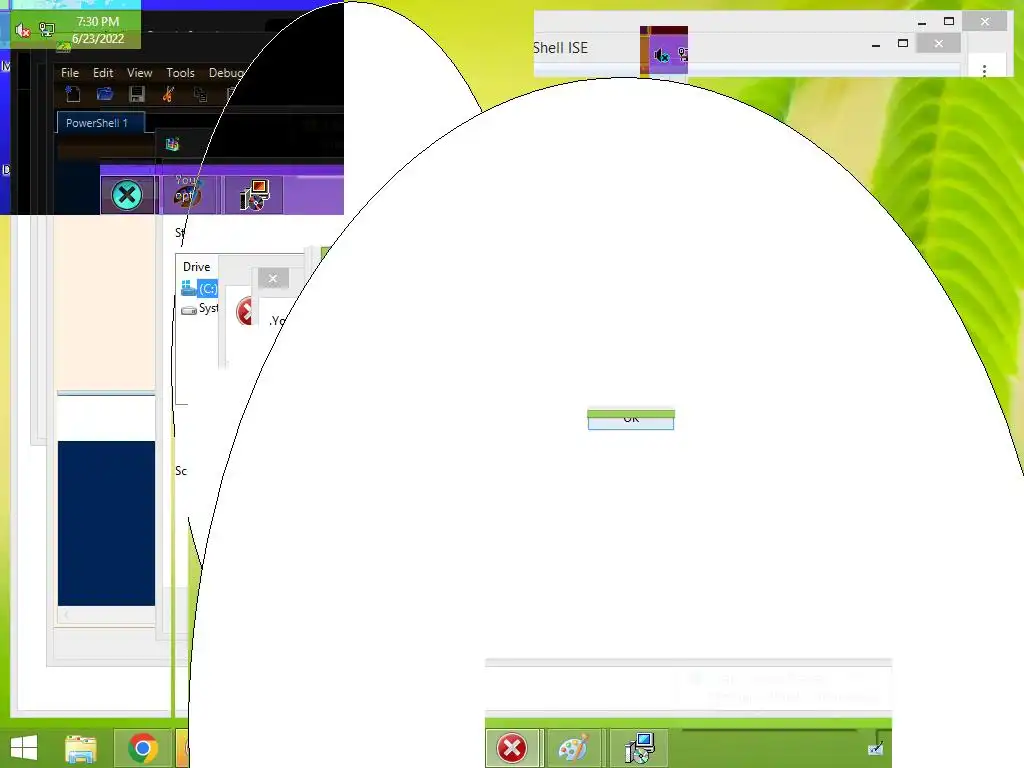The width and height of the screenshot is (1024, 768).
Task: Click the cyan X taskbar button on purple bar
Action: [x=127, y=194]
